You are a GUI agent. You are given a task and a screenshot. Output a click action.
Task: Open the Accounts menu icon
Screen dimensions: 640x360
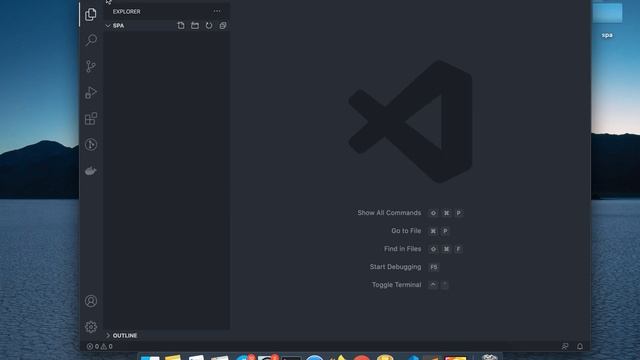pos(91,301)
